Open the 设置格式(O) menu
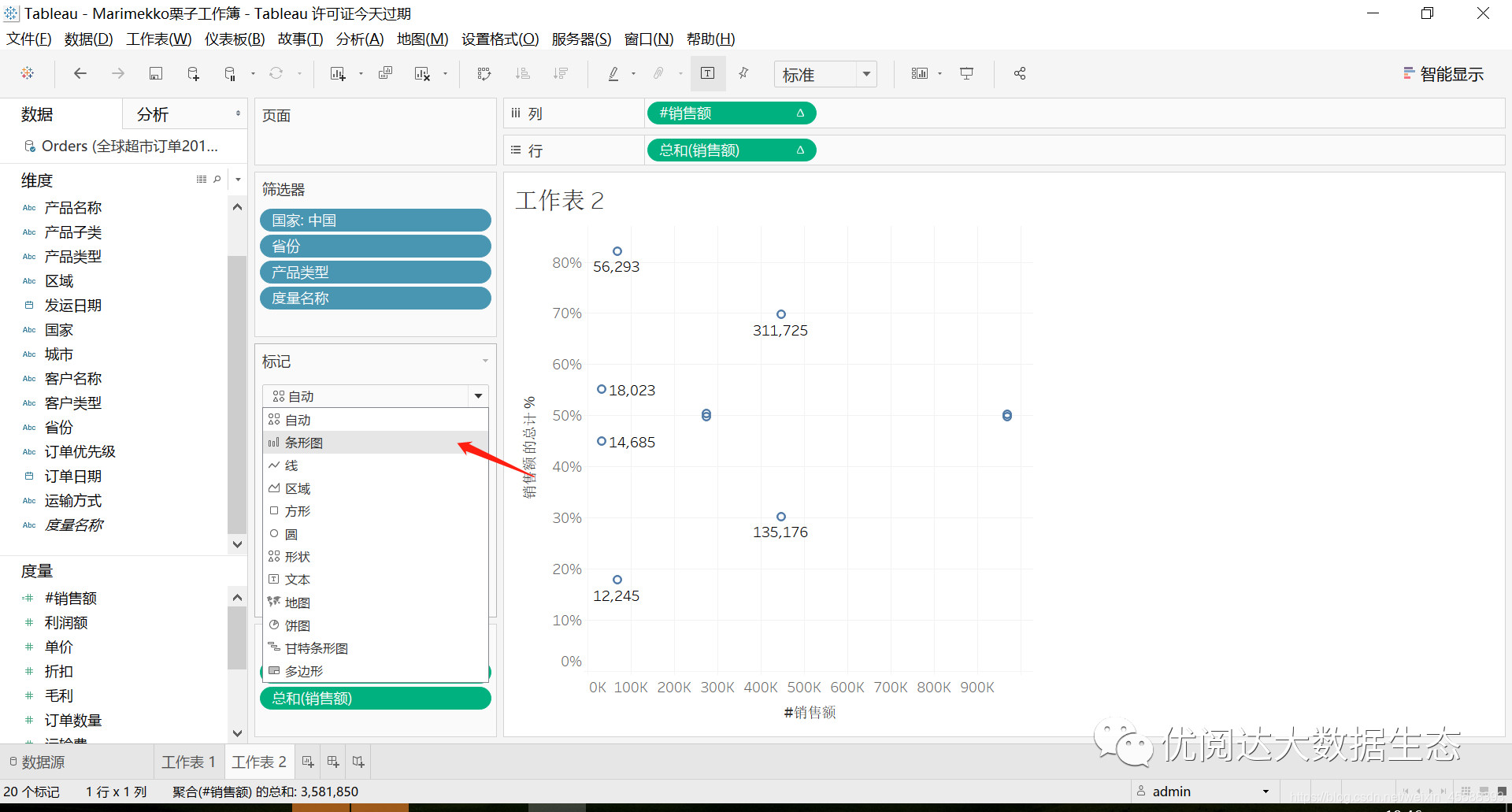 click(500, 39)
